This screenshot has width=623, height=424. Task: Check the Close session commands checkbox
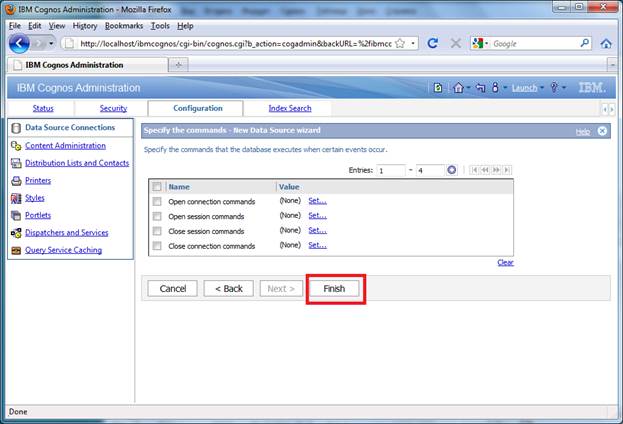[157, 231]
